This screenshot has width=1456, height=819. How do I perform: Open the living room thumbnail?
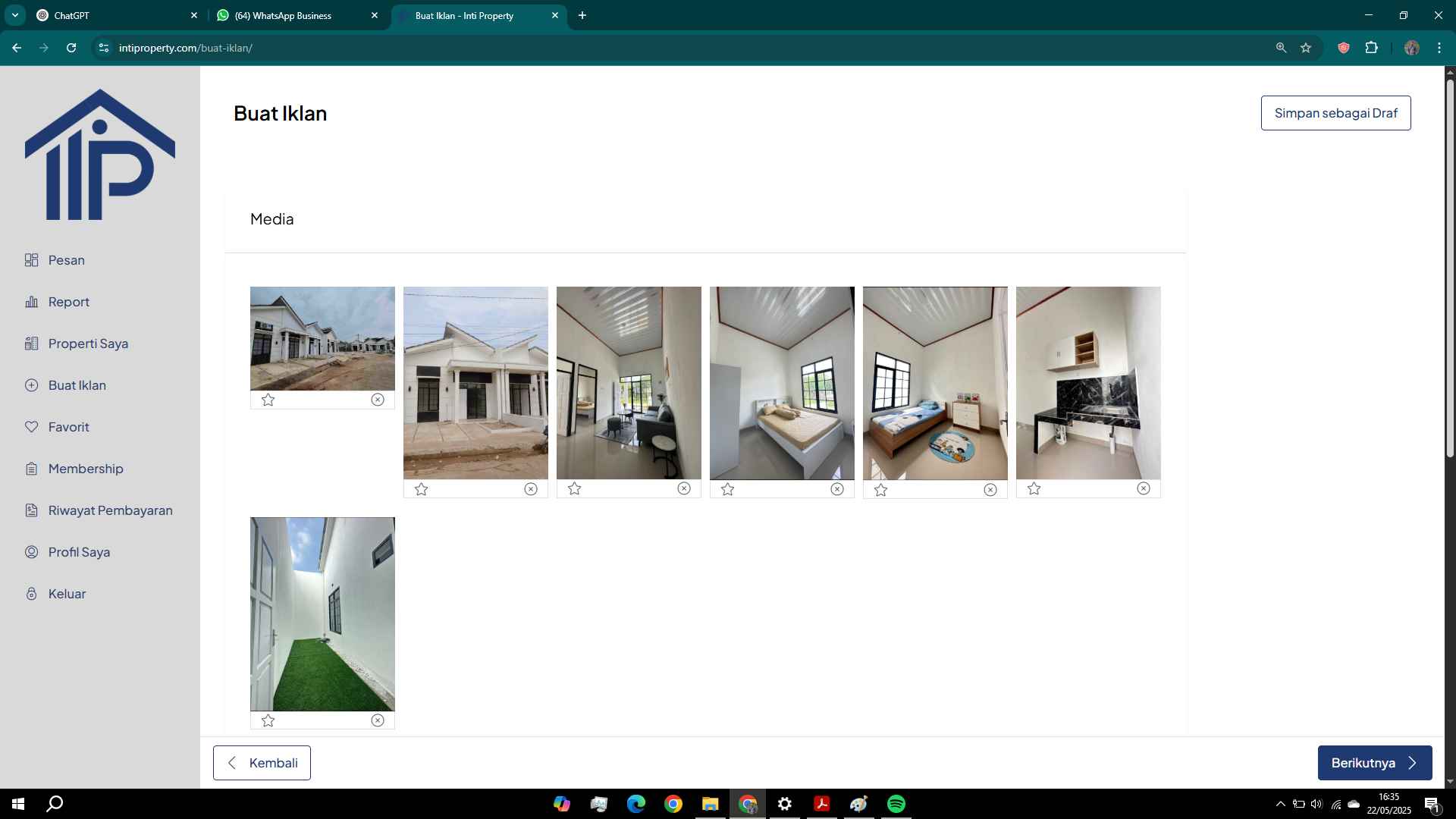629,383
